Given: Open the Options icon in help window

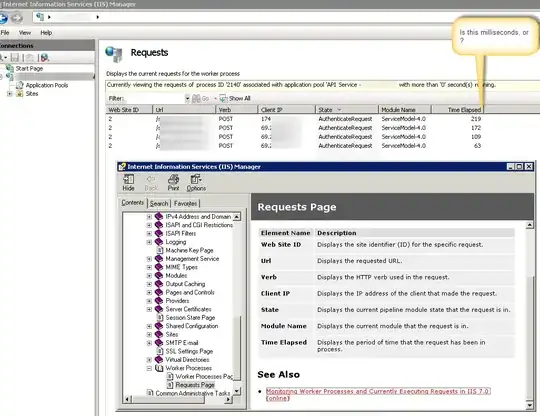Looking at the screenshot, I should tap(196, 183).
